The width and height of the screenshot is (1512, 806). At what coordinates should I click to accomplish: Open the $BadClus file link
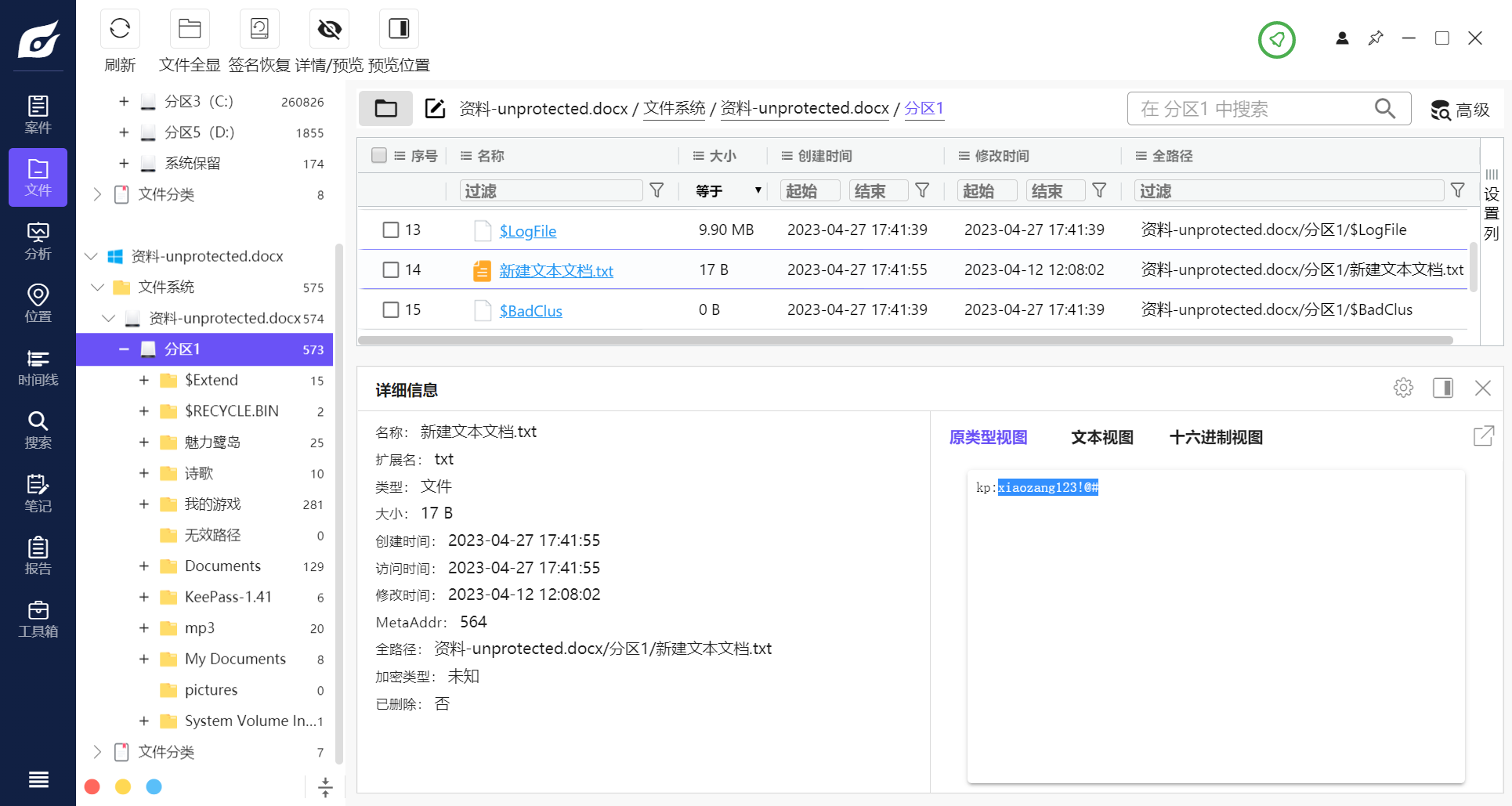(x=531, y=311)
